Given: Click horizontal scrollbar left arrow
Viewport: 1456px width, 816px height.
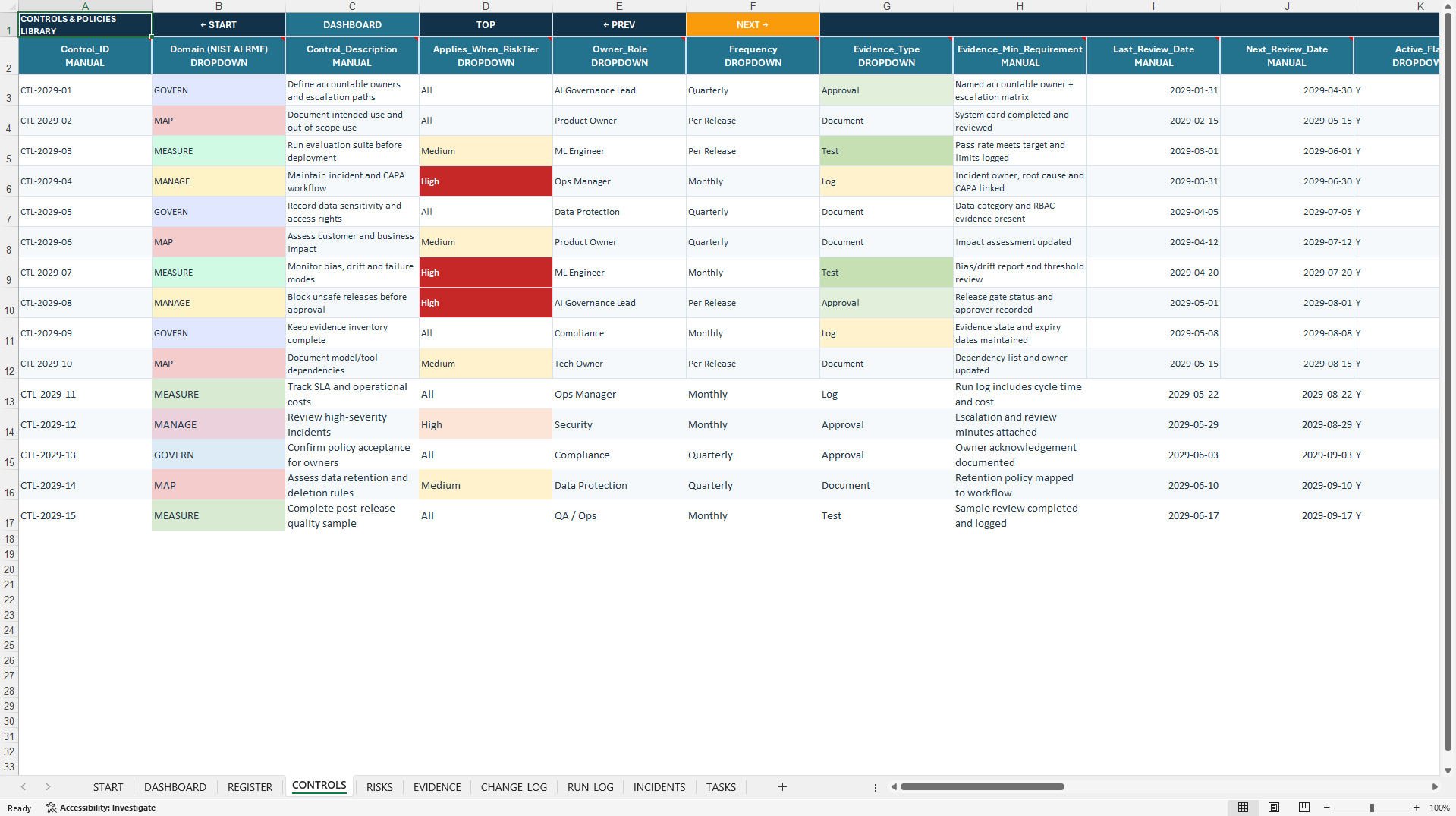Looking at the screenshot, I should [894, 787].
